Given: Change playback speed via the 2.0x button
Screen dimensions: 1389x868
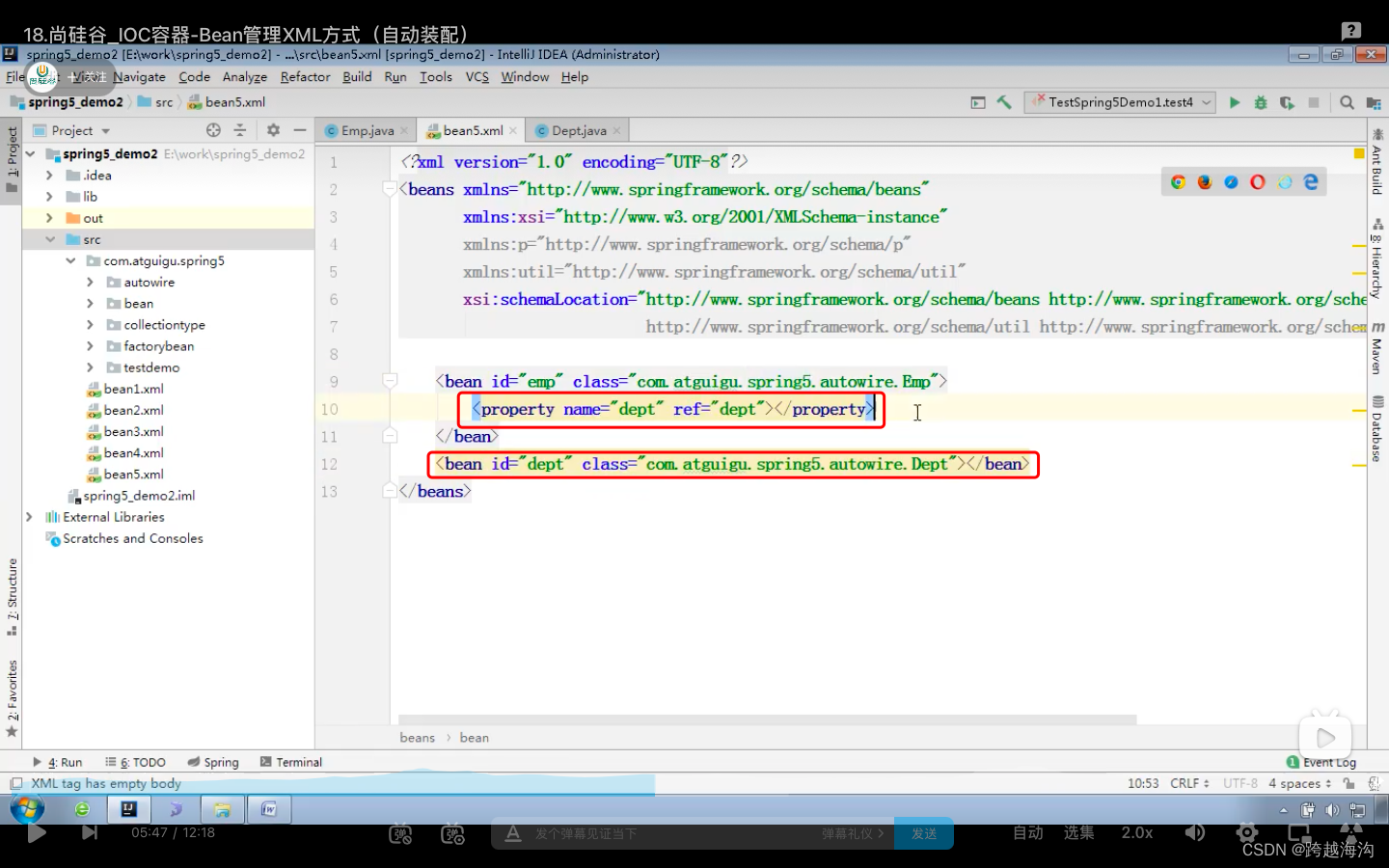Looking at the screenshot, I should [x=1136, y=832].
